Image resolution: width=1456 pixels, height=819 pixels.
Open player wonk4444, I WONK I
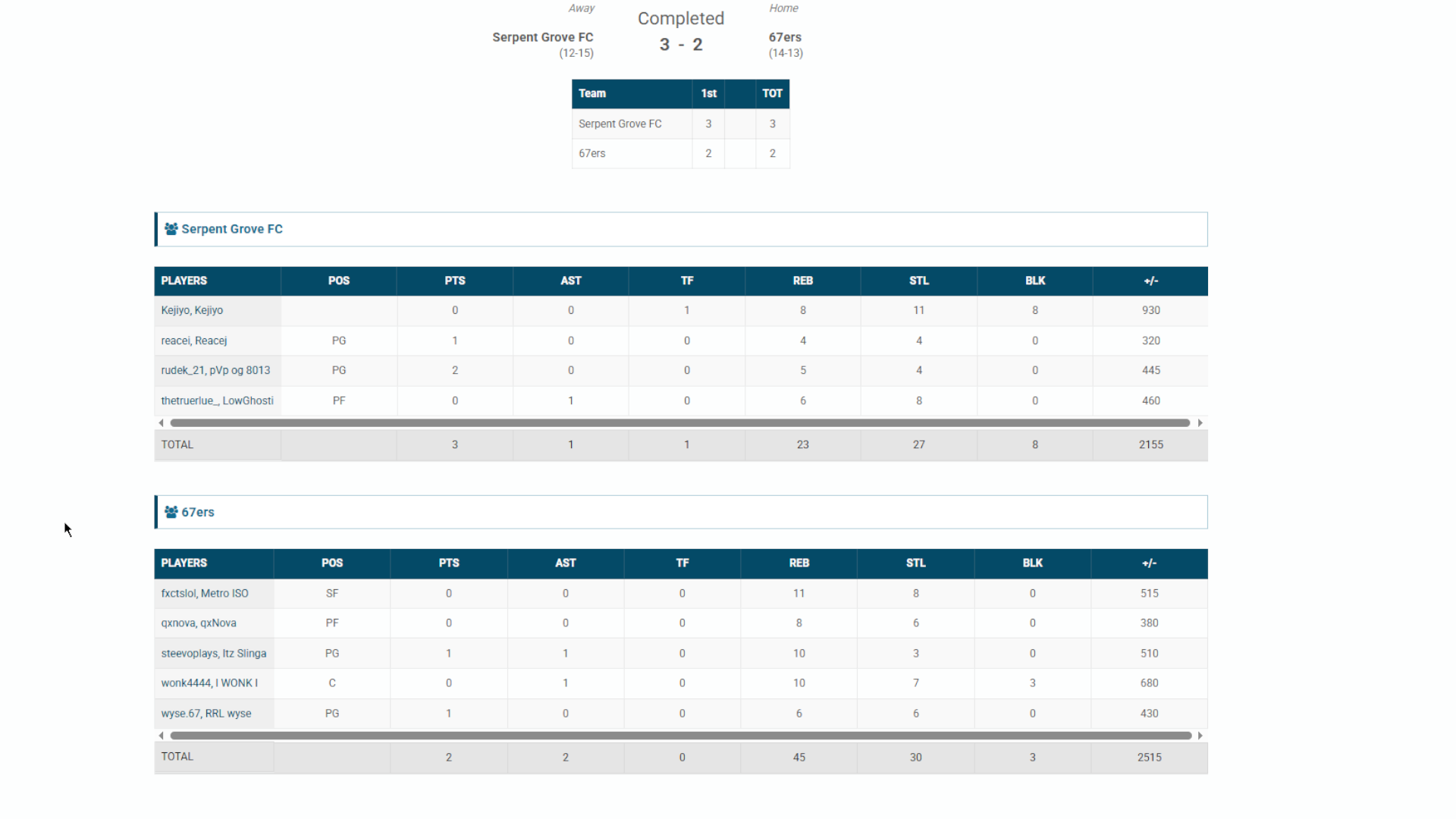click(209, 682)
